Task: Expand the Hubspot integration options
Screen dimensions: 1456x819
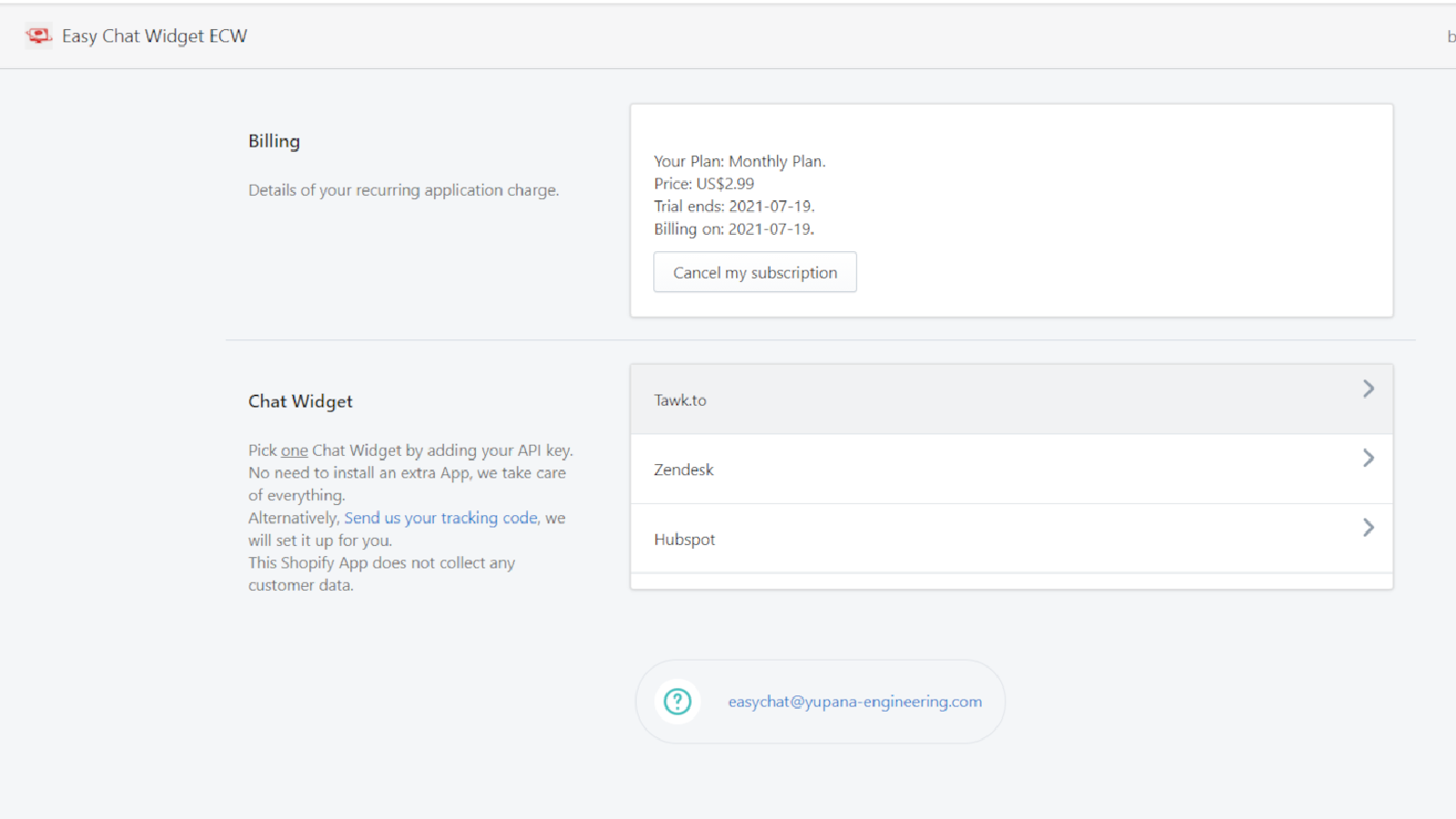Action: pos(1010,538)
